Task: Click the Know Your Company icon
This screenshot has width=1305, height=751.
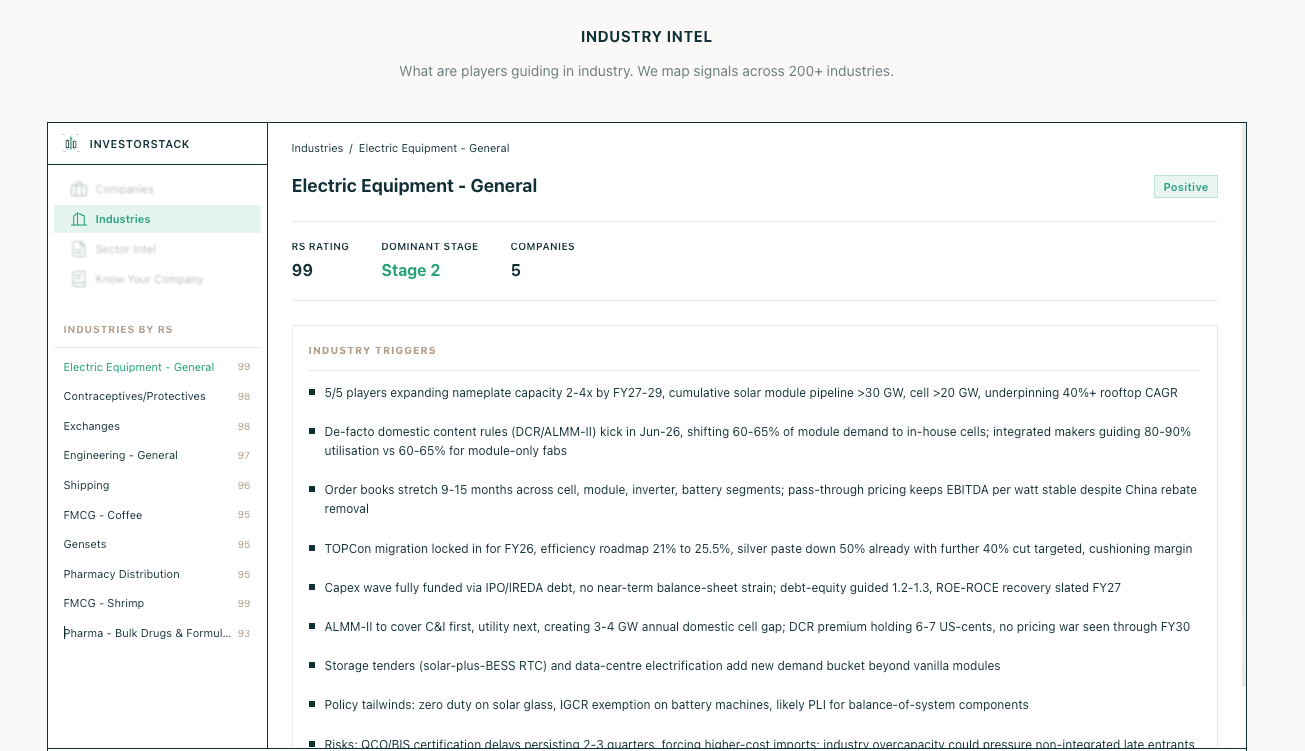Action: click(79, 279)
